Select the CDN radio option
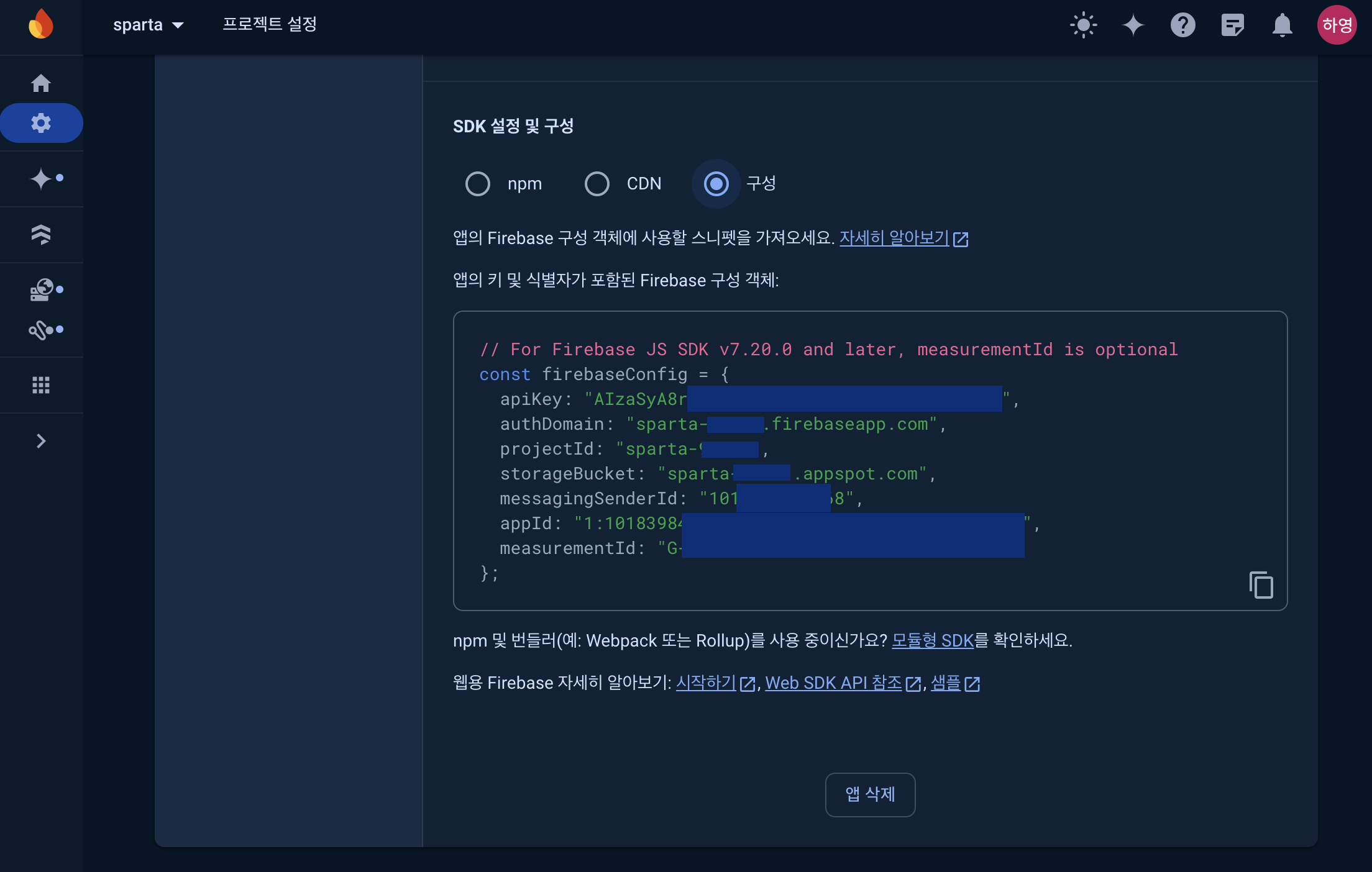The width and height of the screenshot is (1372, 872). [x=597, y=184]
